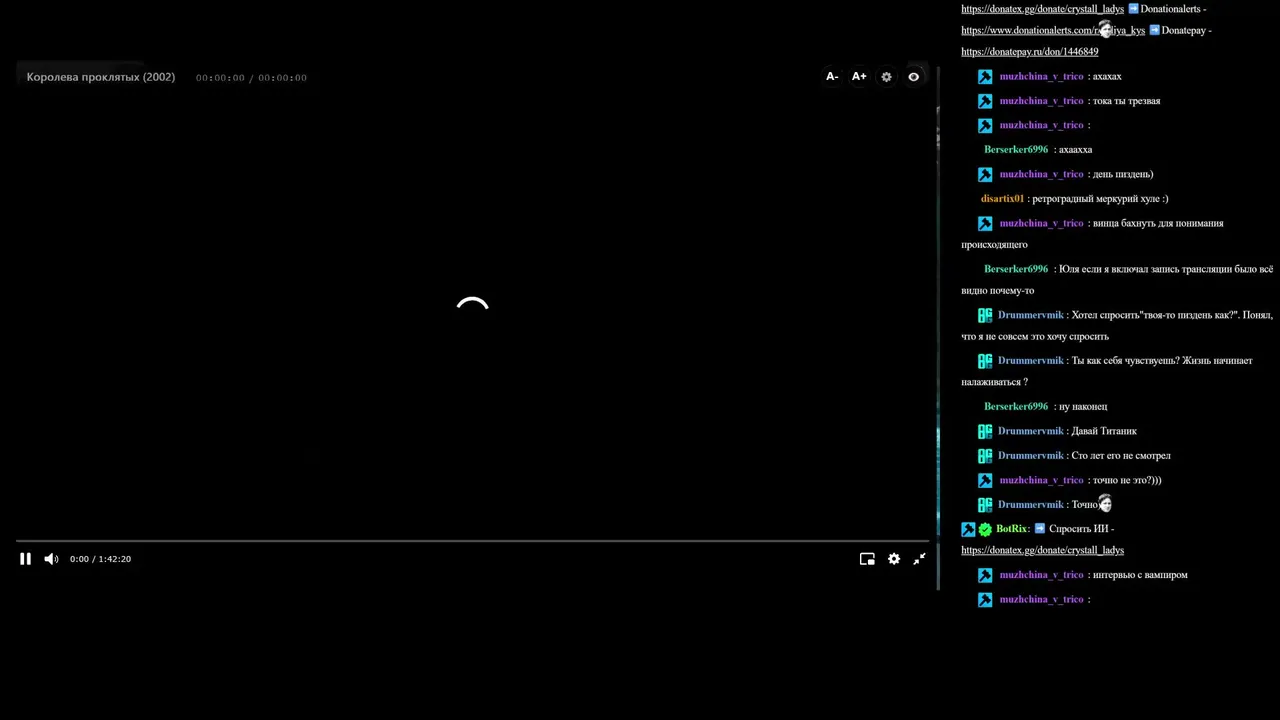Click Drummervmik name on 'Давай Титаник' message
This screenshot has height=720, width=1280.
point(1031,431)
